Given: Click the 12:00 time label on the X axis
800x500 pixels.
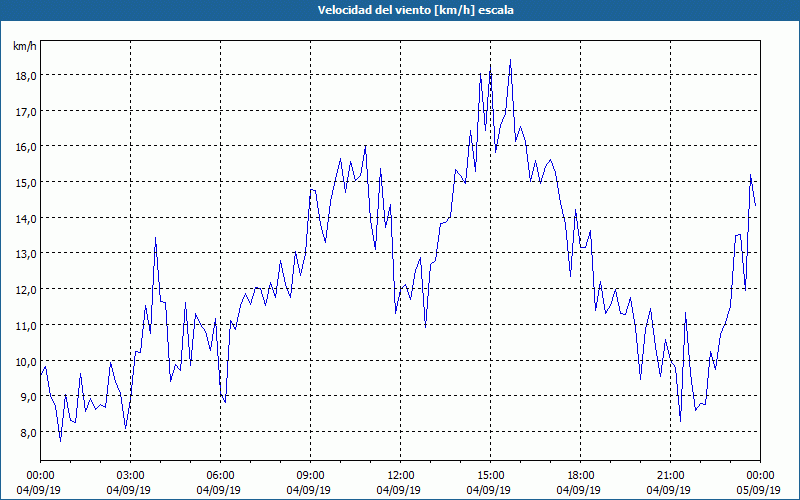Looking at the screenshot, I should point(401,476).
